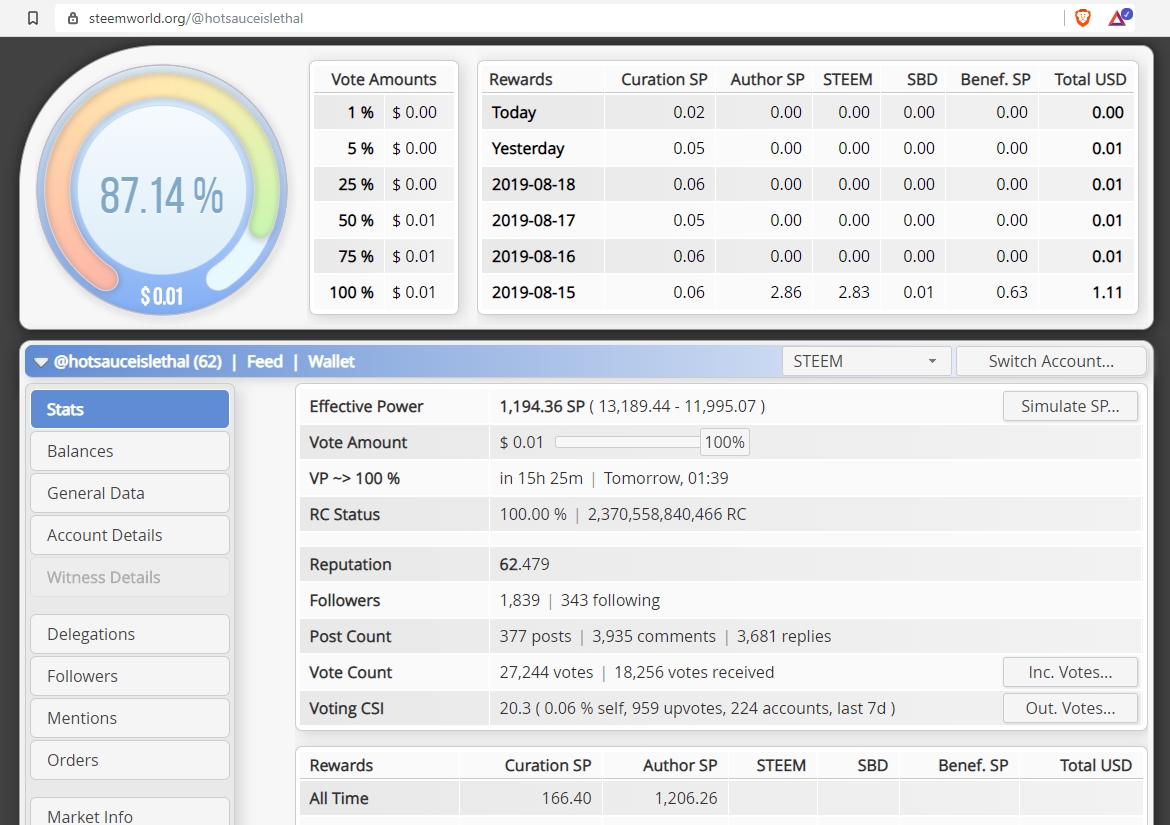Click the 2019-08-18 rewards row date
This screenshot has height=825, width=1170.
[x=534, y=184]
